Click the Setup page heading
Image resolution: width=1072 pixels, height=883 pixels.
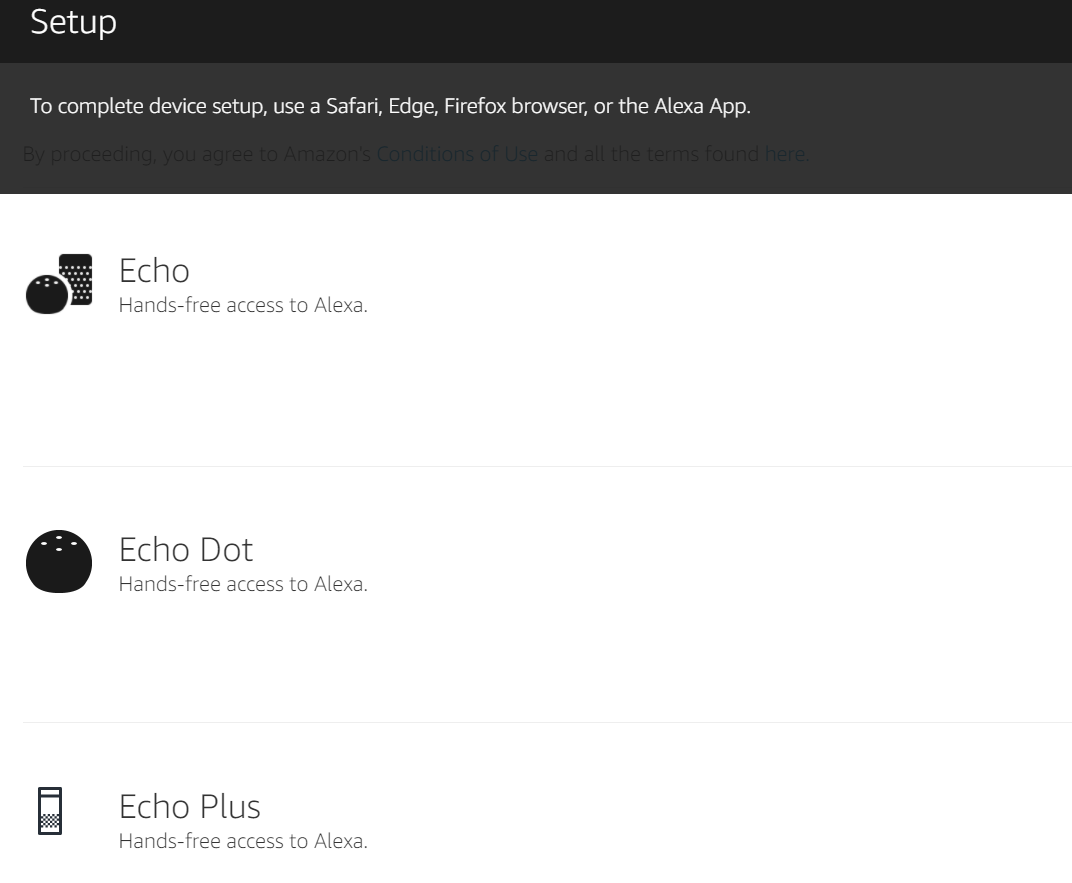click(73, 22)
